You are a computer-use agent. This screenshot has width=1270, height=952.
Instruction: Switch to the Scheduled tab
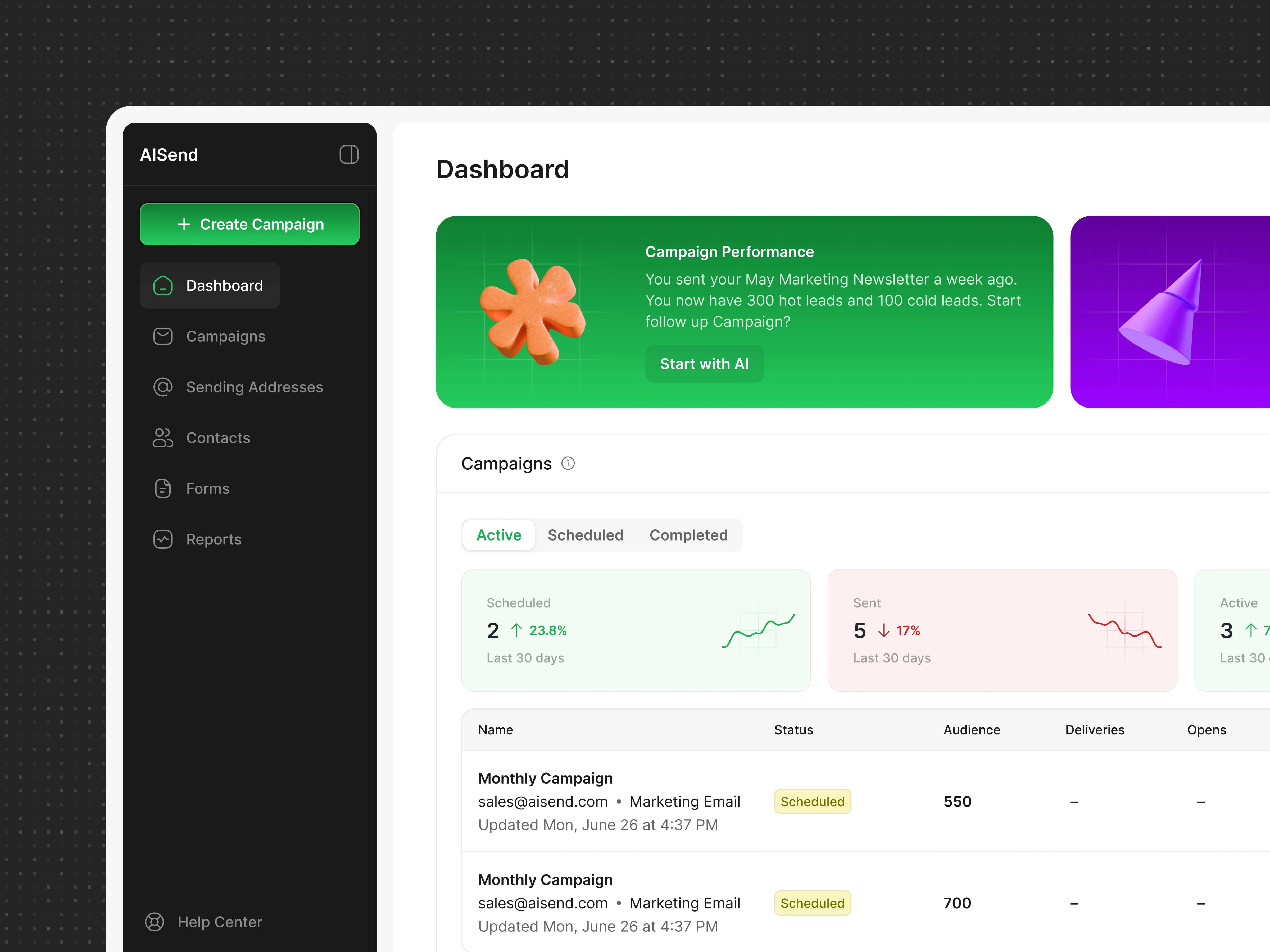[585, 535]
